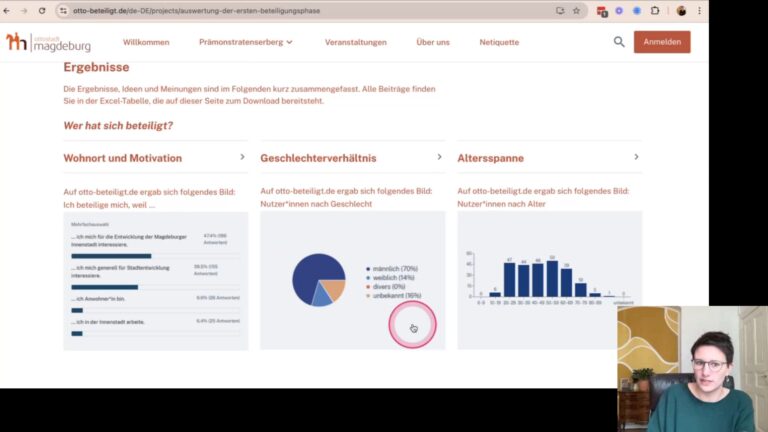Click the search magnifier icon

coord(619,42)
